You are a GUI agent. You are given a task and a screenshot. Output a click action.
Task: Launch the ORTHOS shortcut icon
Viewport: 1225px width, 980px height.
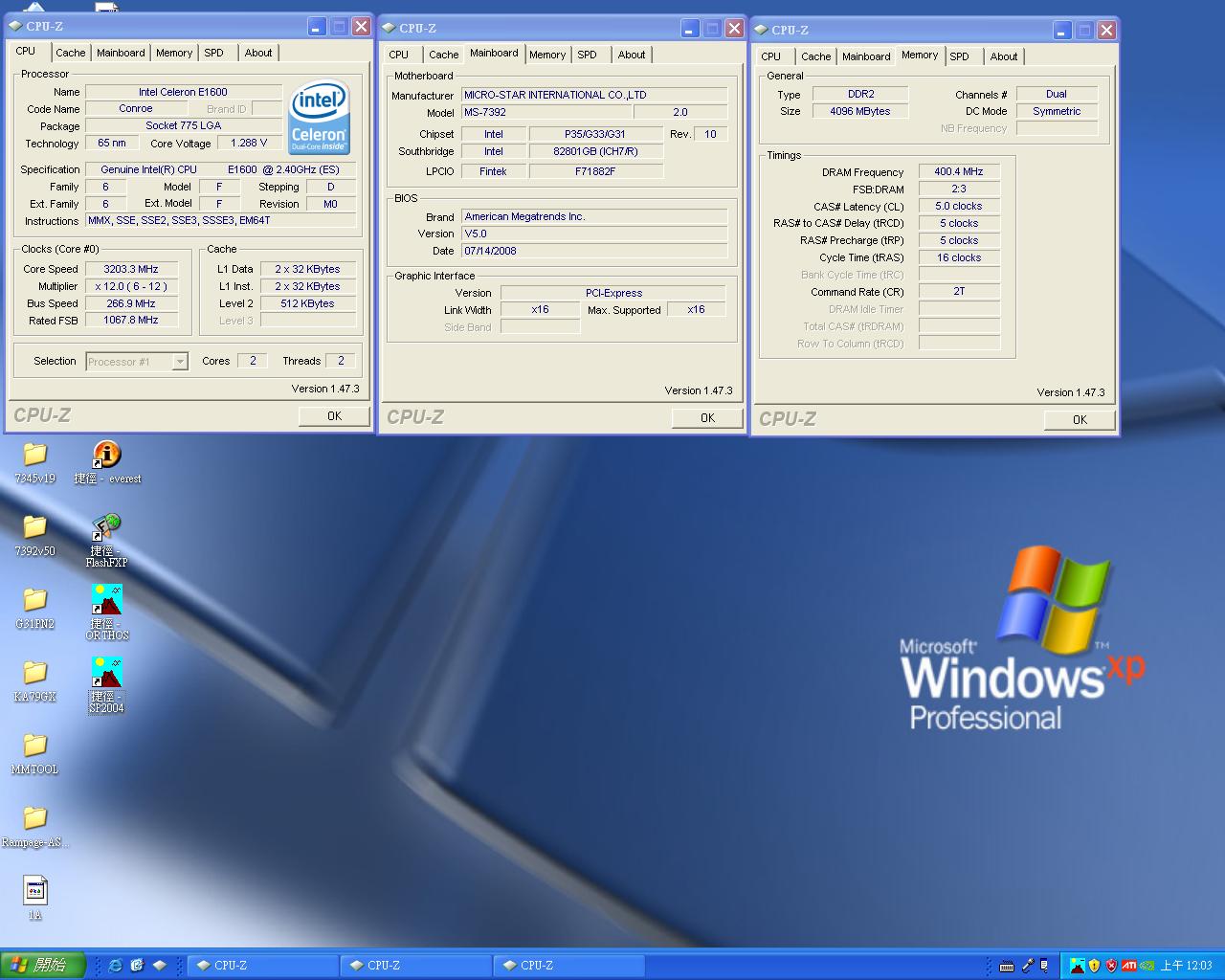106,600
